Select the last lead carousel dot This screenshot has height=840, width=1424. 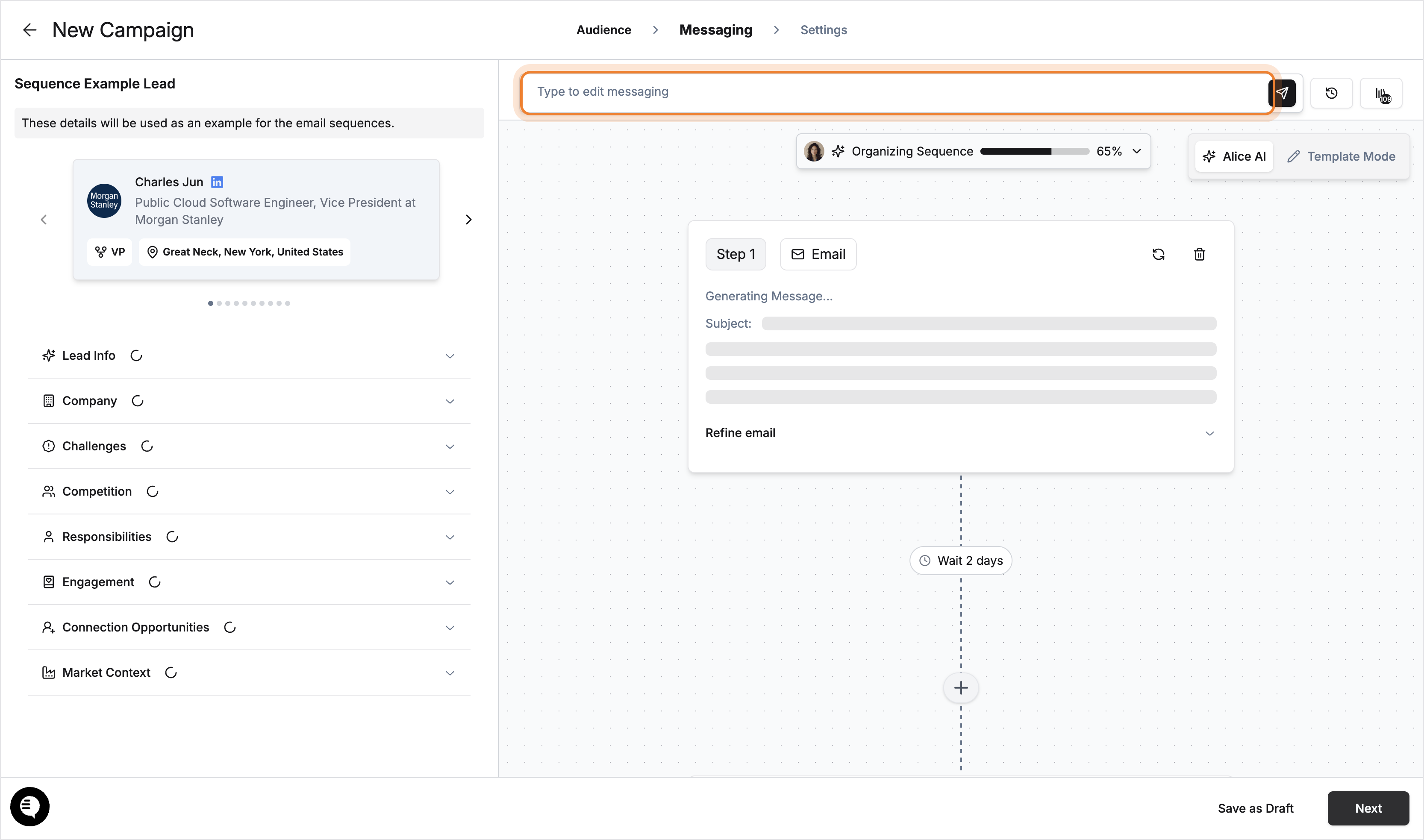click(288, 303)
